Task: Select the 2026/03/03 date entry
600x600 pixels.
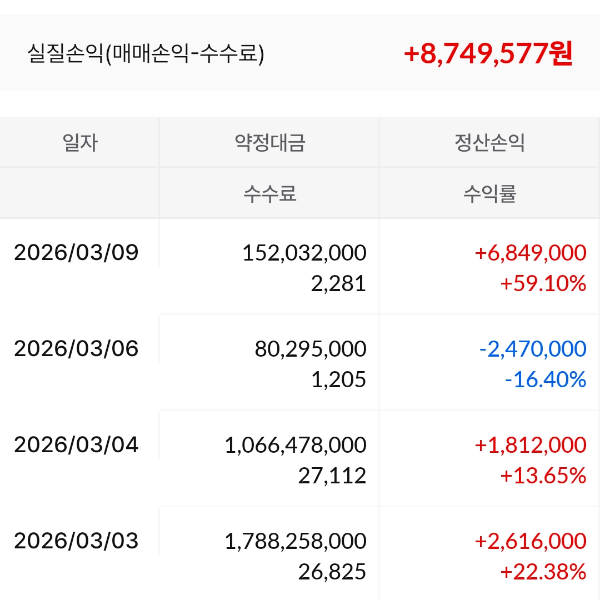Action: [x=76, y=541]
